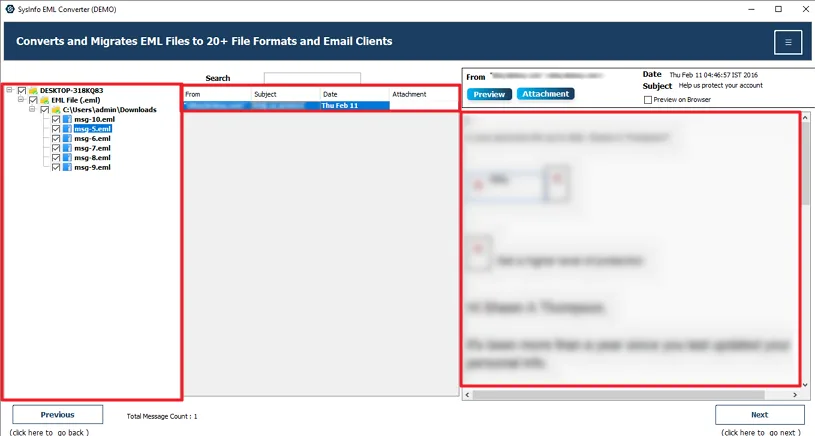815x436 pixels.
Task: Click inside the Search input field
Action: point(312,78)
